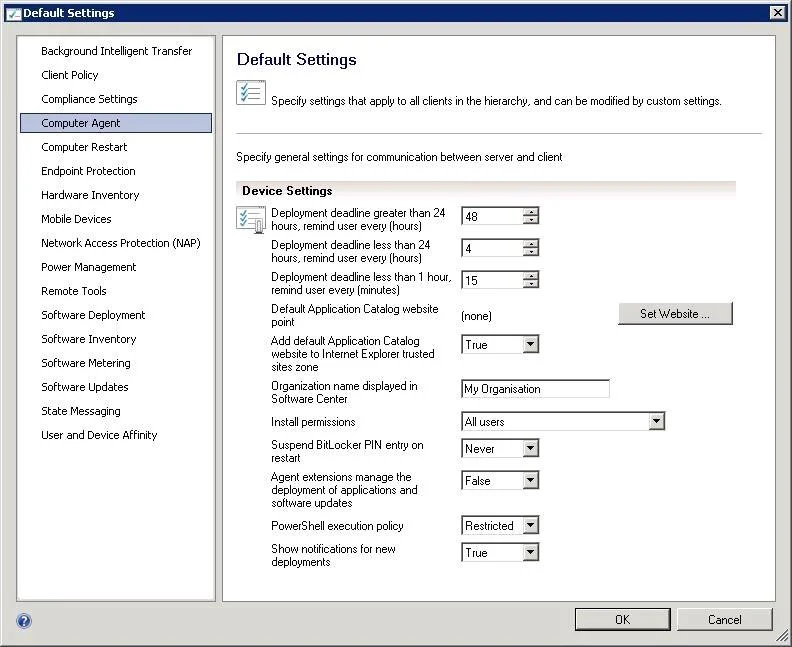This screenshot has width=792, height=647.
Task: Increase less-than-1-hour reminder minutes
Action: click(x=530, y=275)
